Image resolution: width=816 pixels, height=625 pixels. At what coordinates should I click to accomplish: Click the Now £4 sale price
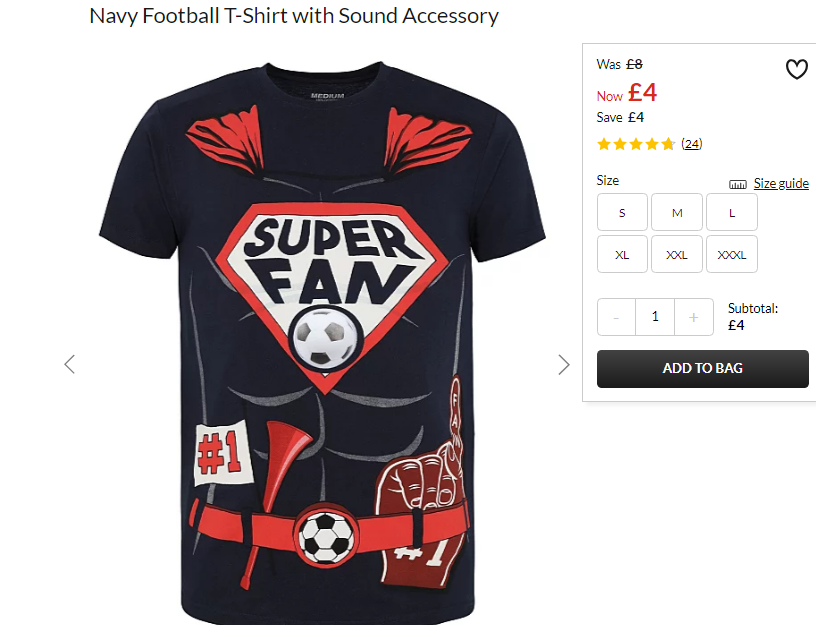[627, 93]
